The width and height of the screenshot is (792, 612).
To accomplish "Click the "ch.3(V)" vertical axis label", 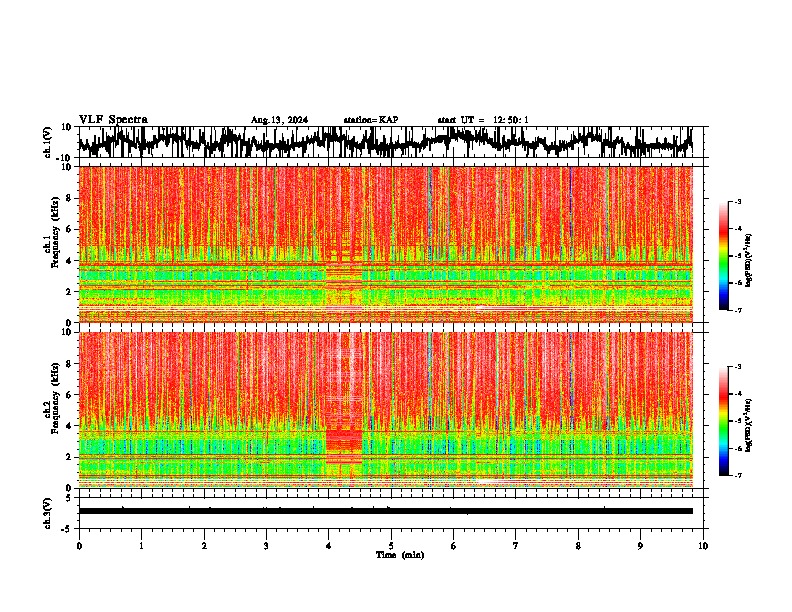I will (48, 513).
